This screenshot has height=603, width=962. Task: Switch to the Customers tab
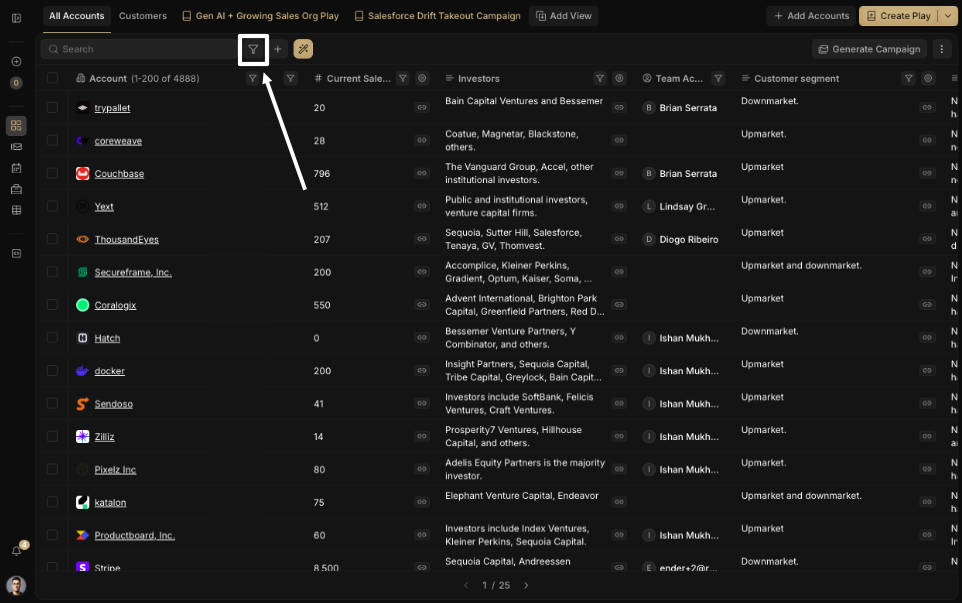point(142,16)
